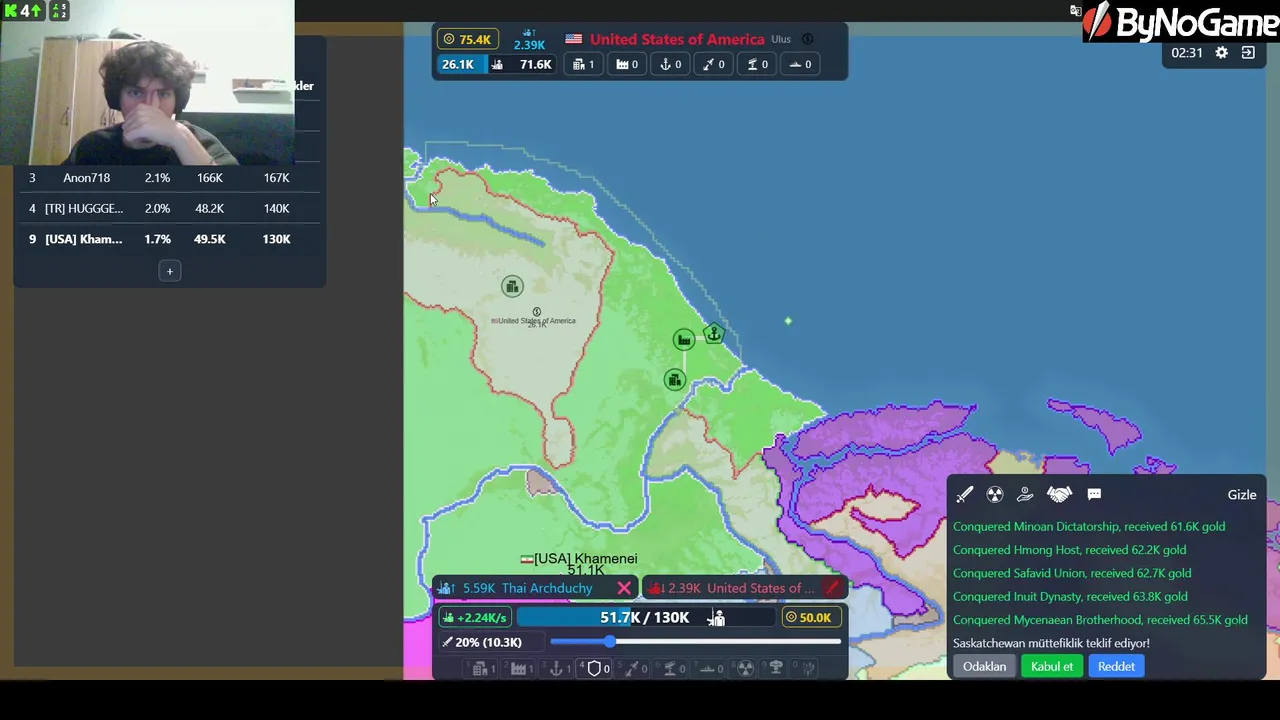The width and height of the screenshot is (1280, 720).
Task: Click the factories count icon in info panel
Action: point(628,64)
